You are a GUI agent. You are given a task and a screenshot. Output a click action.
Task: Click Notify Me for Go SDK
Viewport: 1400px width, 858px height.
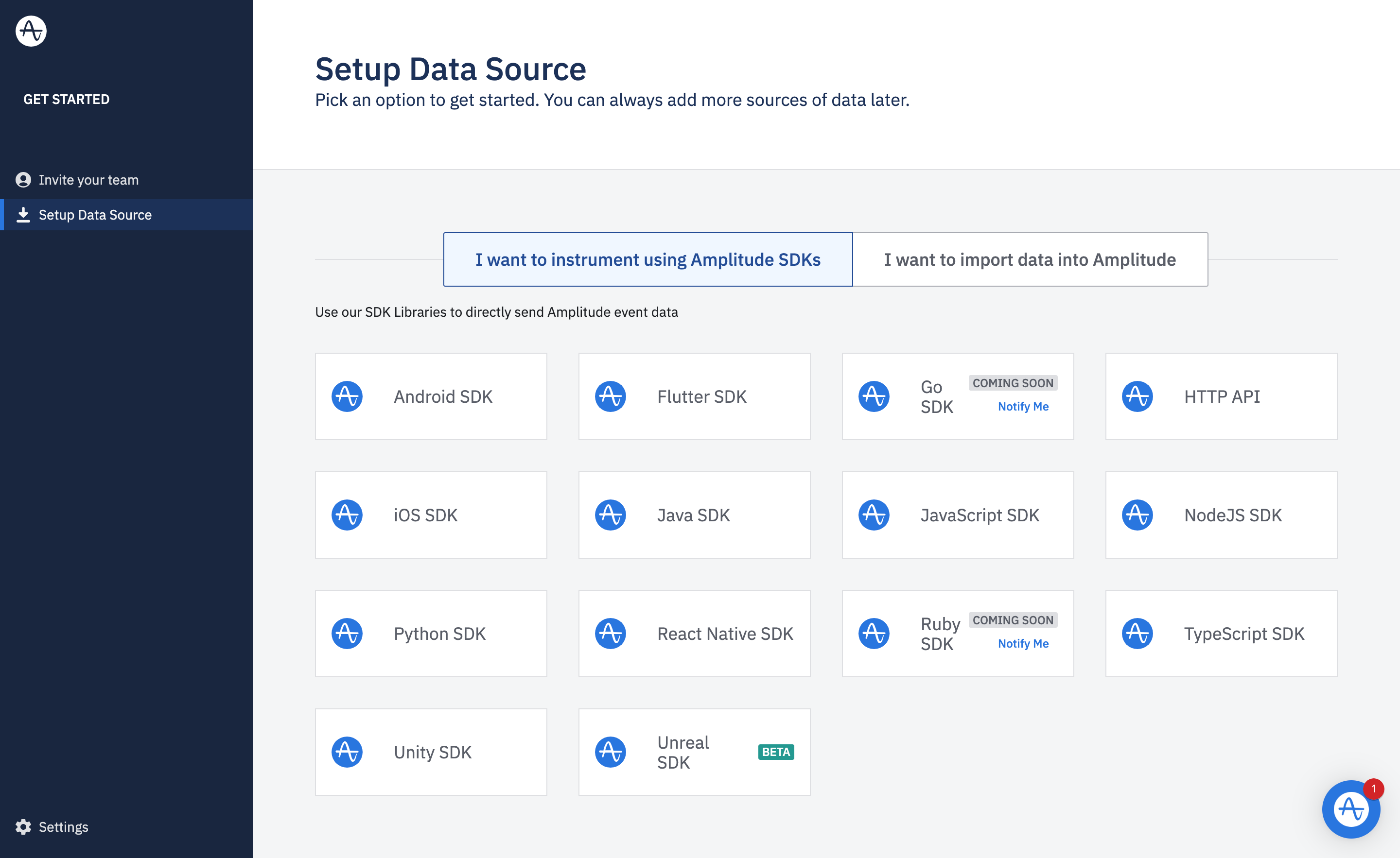[x=1023, y=407]
